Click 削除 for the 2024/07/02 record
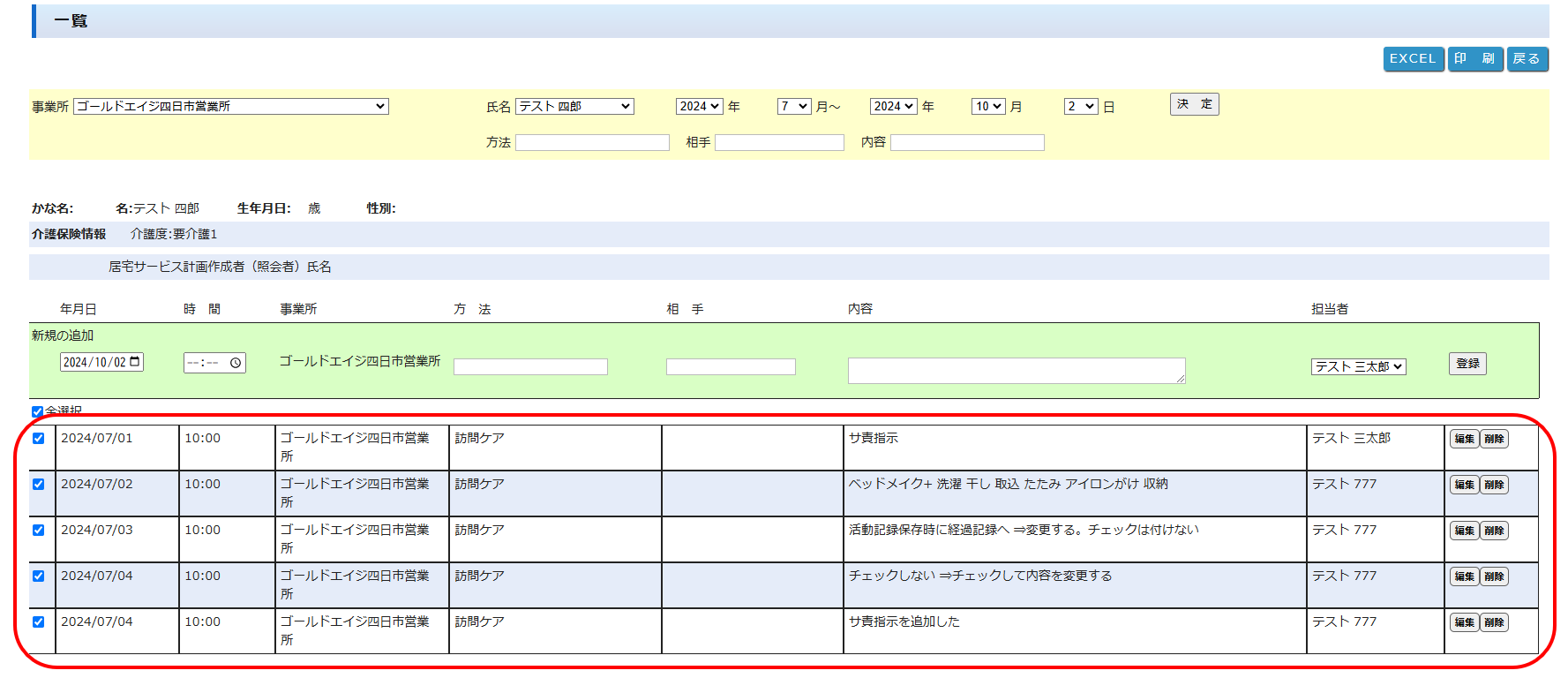This screenshot has height=678, width=1568. pos(1494,485)
